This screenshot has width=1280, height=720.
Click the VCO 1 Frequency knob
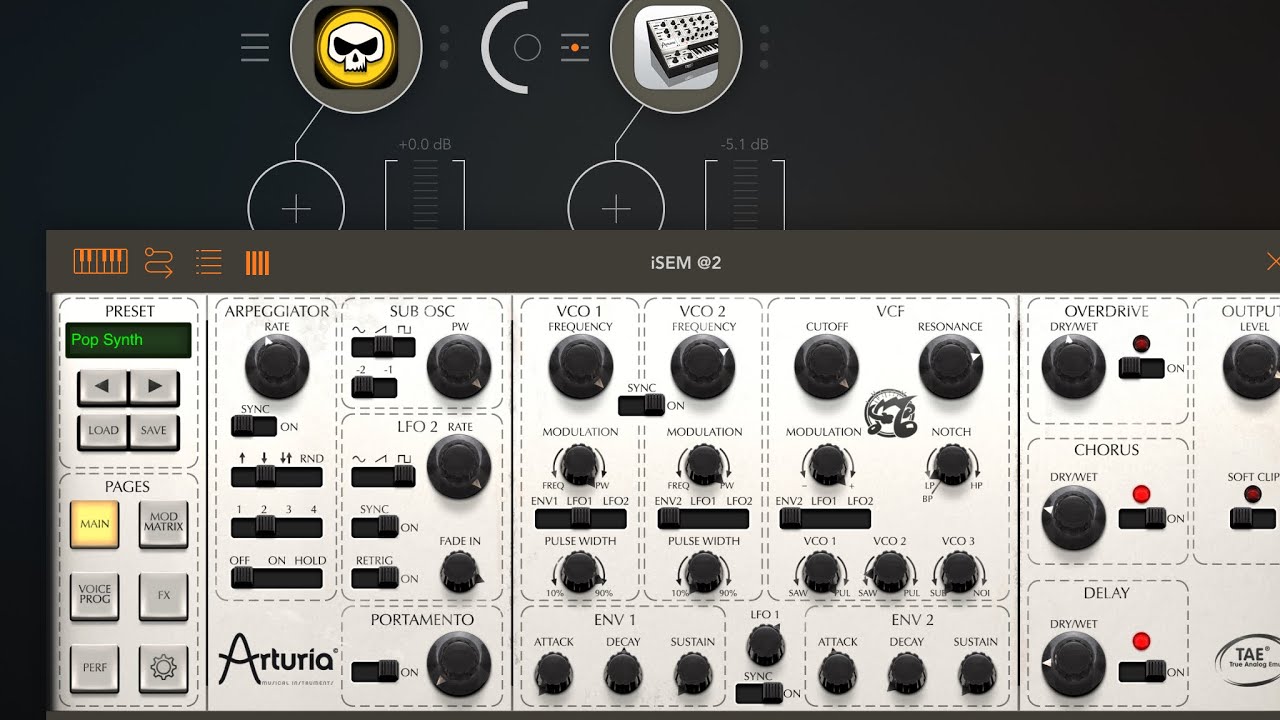click(x=581, y=367)
